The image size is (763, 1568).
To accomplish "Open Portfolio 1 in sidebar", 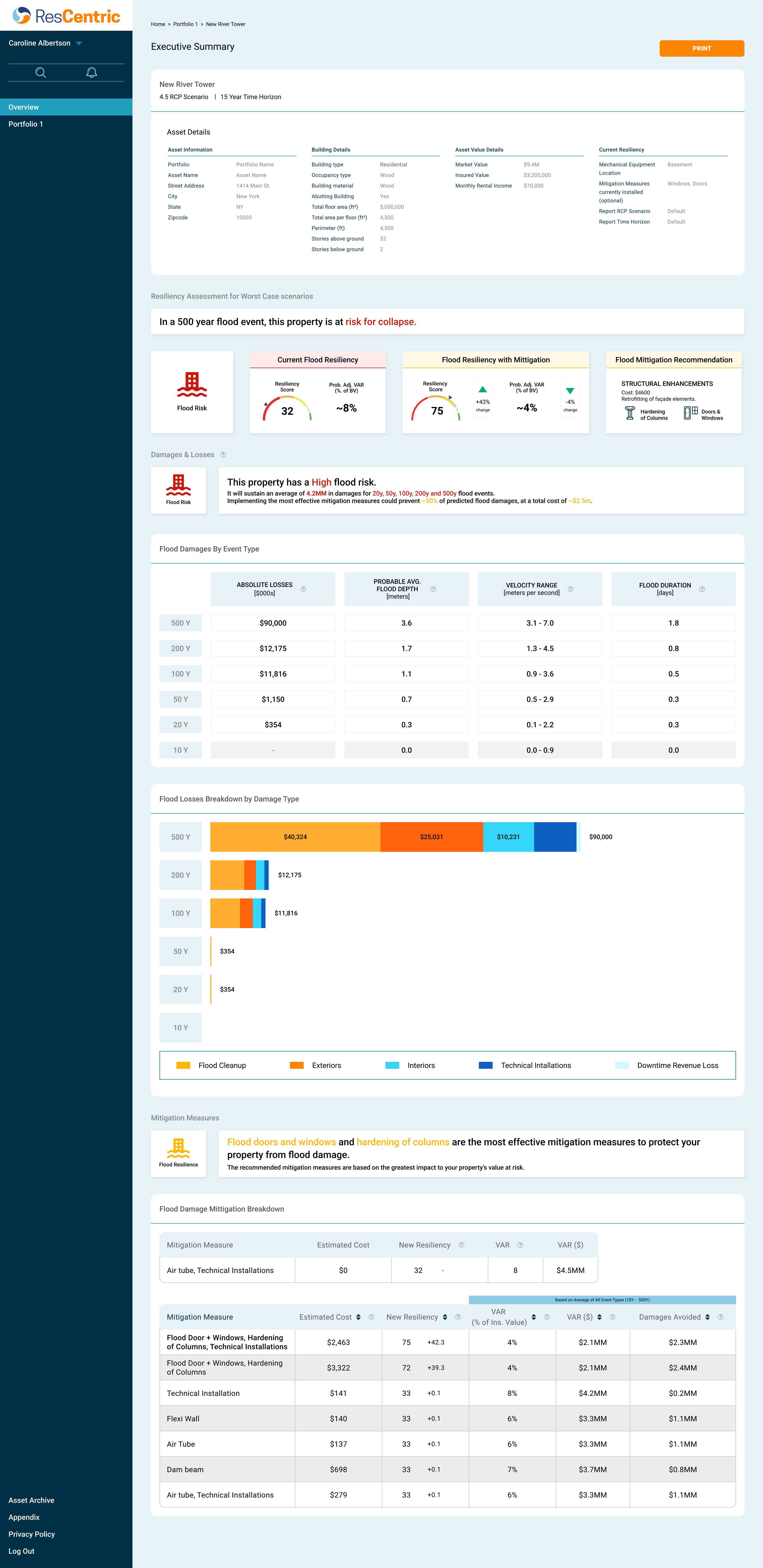I will pyautogui.click(x=26, y=124).
